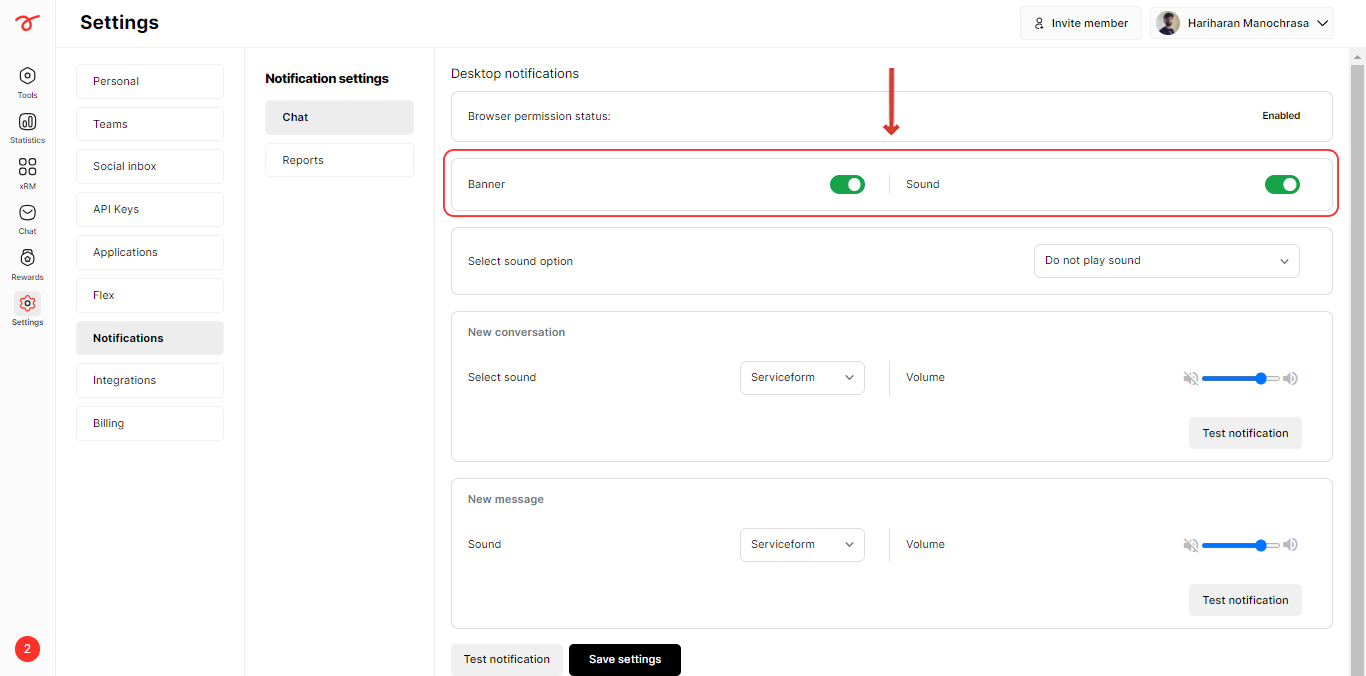Click the bottom Test notification button beside Save
This screenshot has width=1366, height=676.
pos(506,660)
